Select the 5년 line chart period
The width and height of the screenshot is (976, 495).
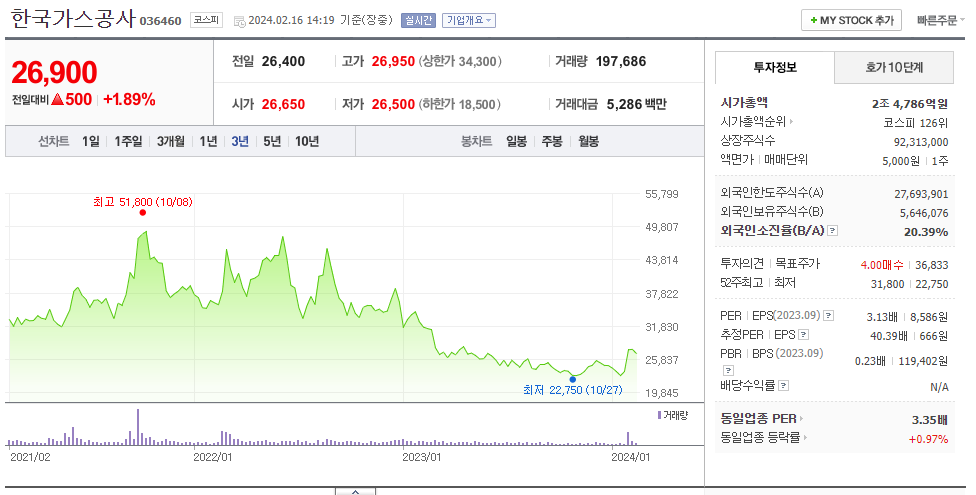272,141
